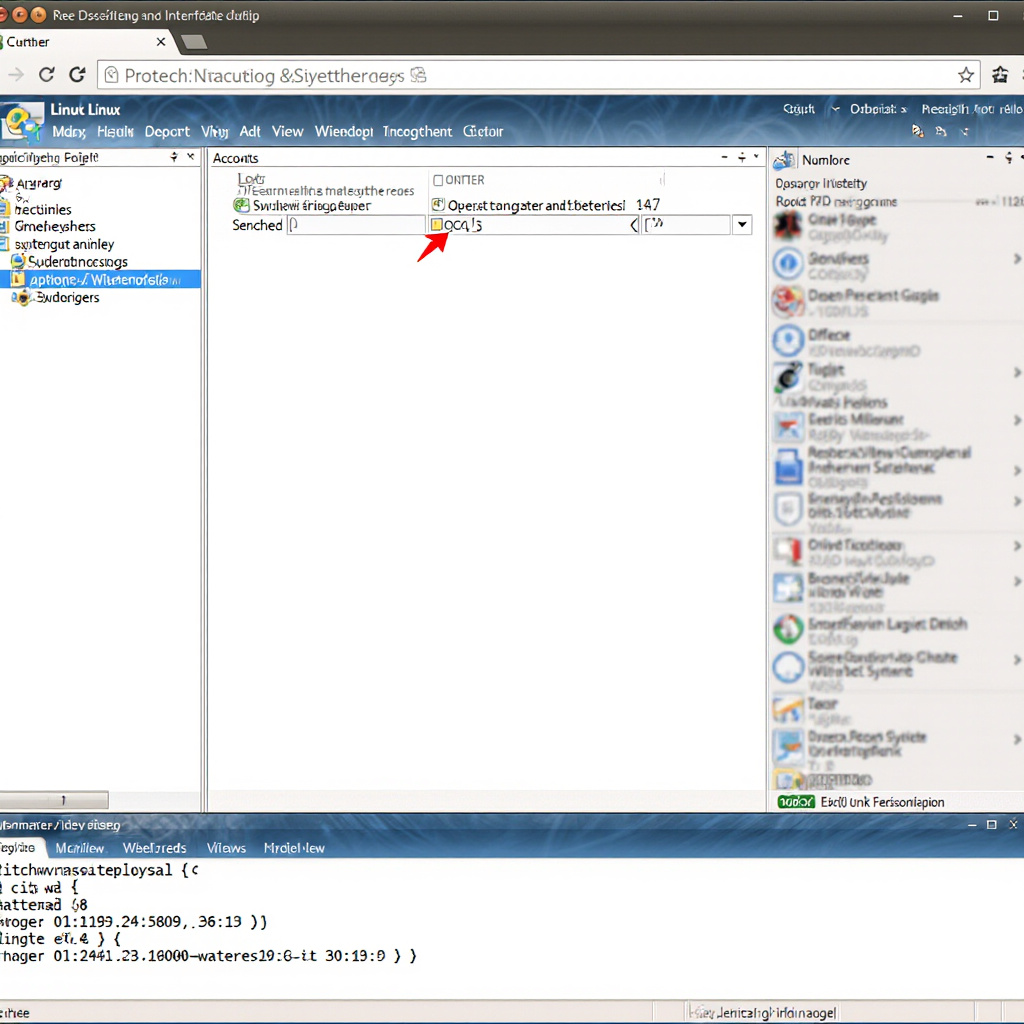Image resolution: width=1024 pixels, height=1024 pixels.
Task: Click the Doen Pesciant Gogis icon
Action: click(x=788, y=301)
